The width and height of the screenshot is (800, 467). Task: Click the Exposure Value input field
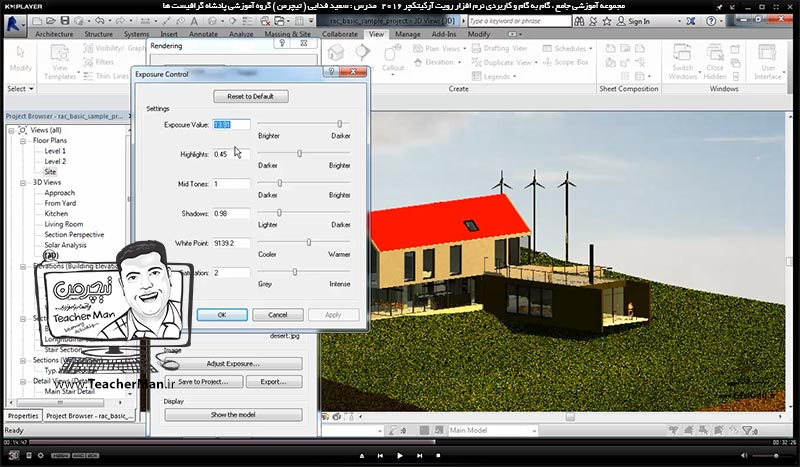231,125
